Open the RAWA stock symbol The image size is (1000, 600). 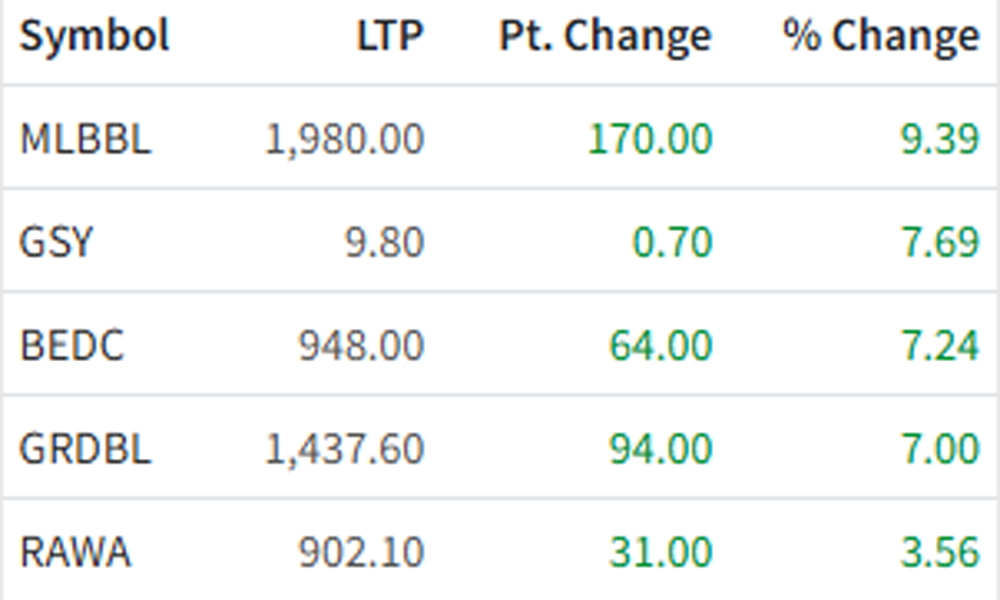pos(75,552)
